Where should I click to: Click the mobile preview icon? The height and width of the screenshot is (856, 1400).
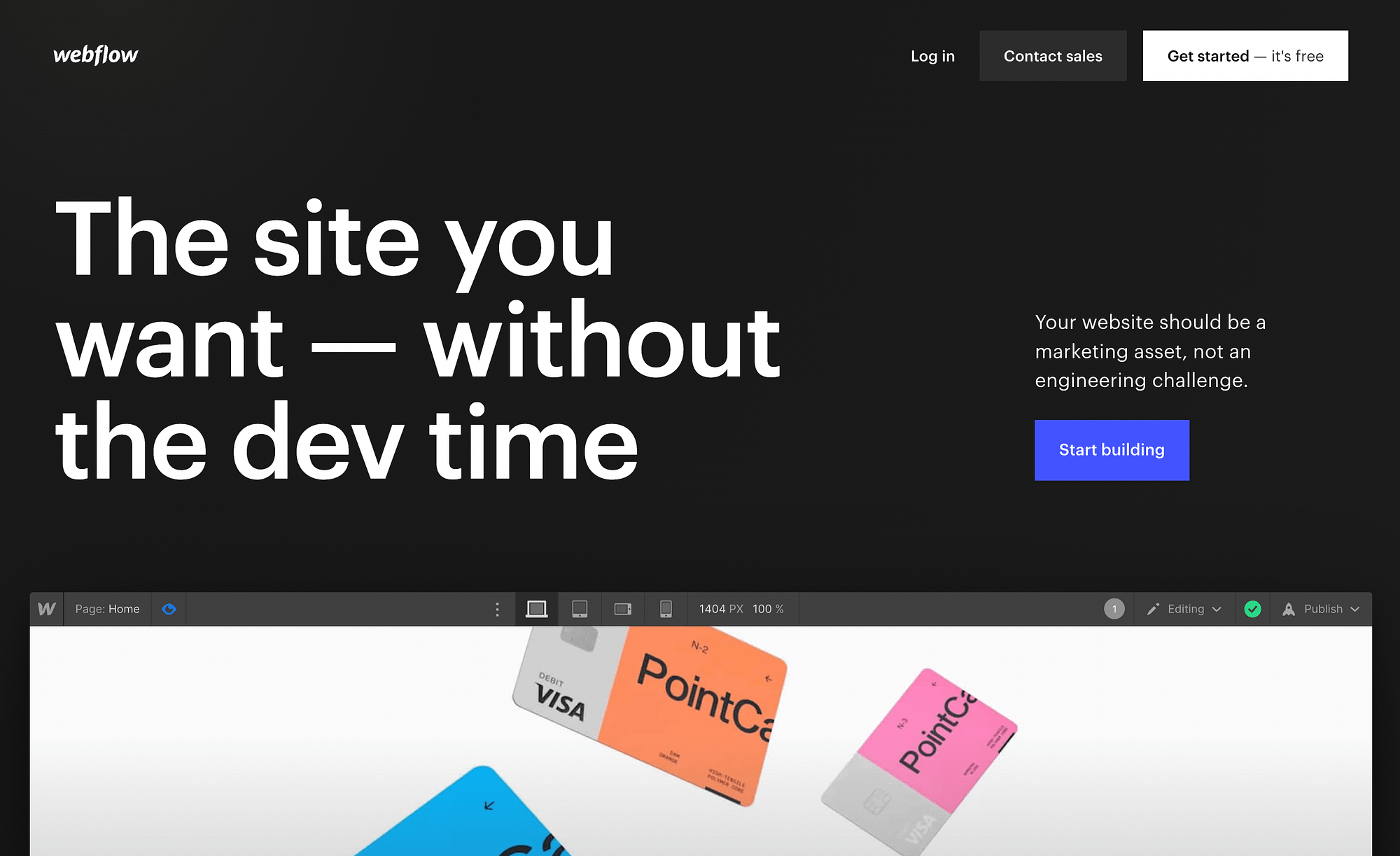tap(666, 609)
